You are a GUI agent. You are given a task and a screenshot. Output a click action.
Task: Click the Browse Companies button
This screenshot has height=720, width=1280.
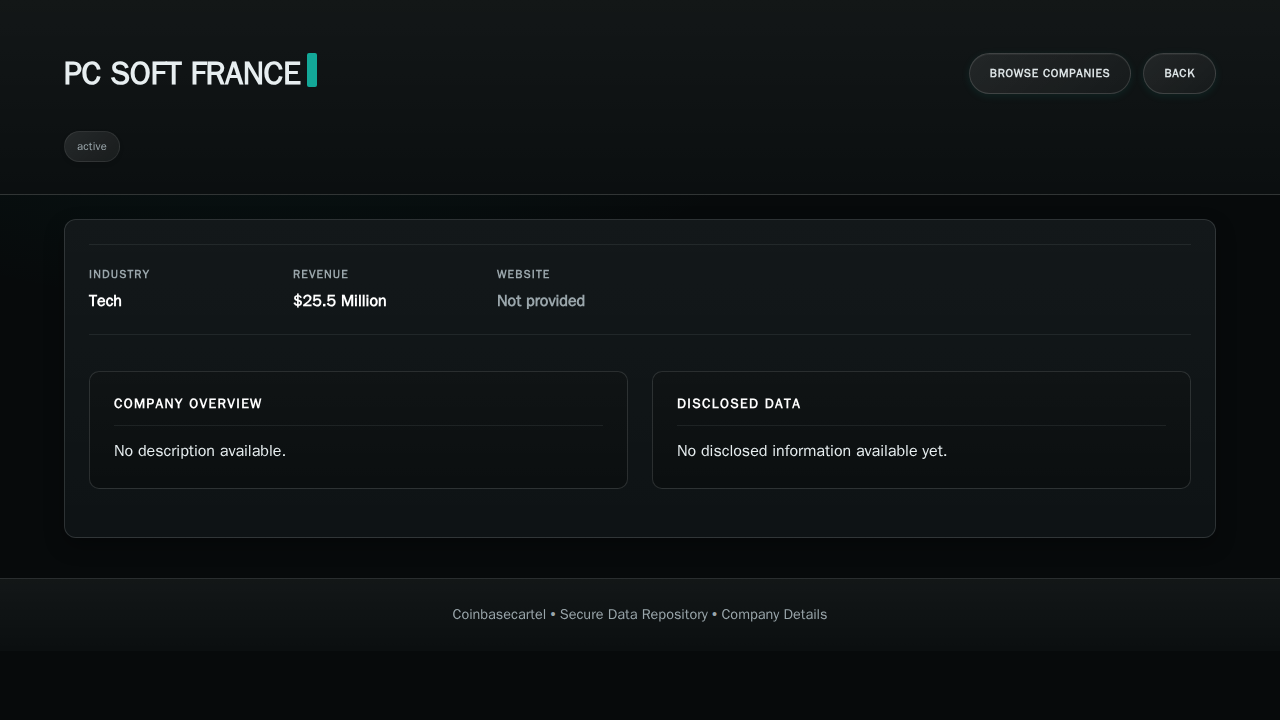pos(1049,73)
